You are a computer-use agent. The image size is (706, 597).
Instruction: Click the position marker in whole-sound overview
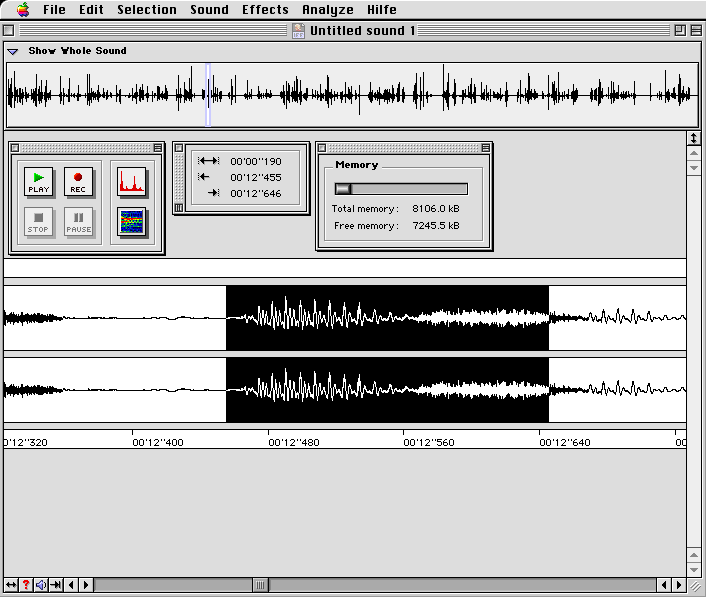pos(208,95)
